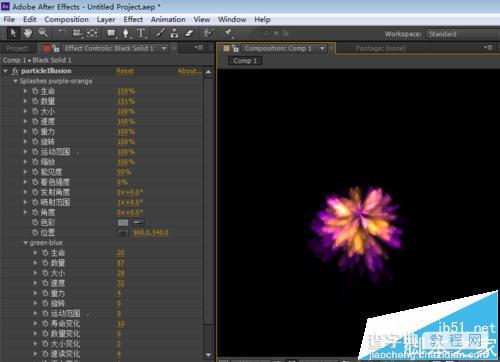
Task: Click the eyedropper beside the 色彩 swatch
Action: pos(139,222)
